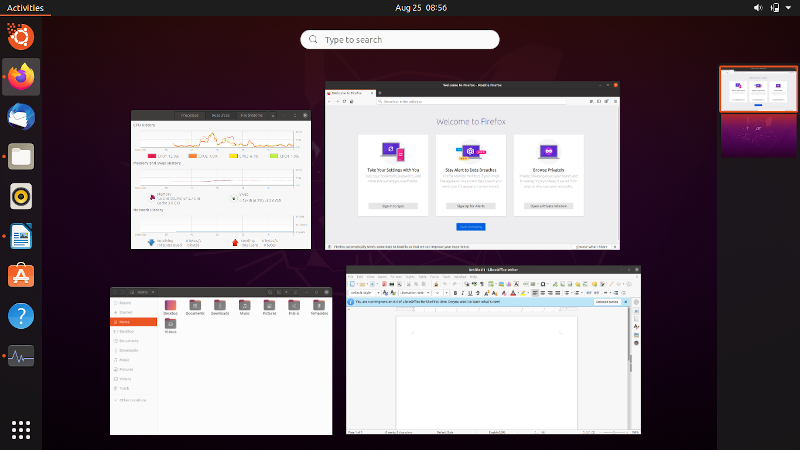800x450 pixels.
Task: Click the CPU2 orange color swatch
Action: tap(192, 156)
